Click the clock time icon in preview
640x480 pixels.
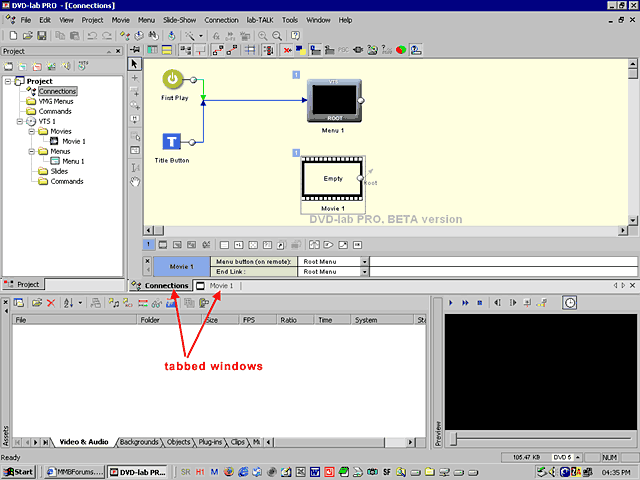tap(569, 303)
